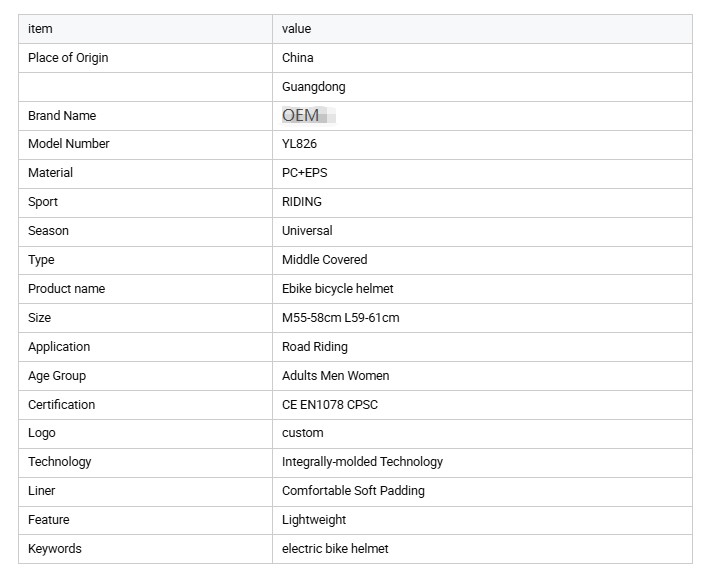This screenshot has height=582, width=722.
Task: Select the 'Lightweight' feature value
Action: pos(314,520)
